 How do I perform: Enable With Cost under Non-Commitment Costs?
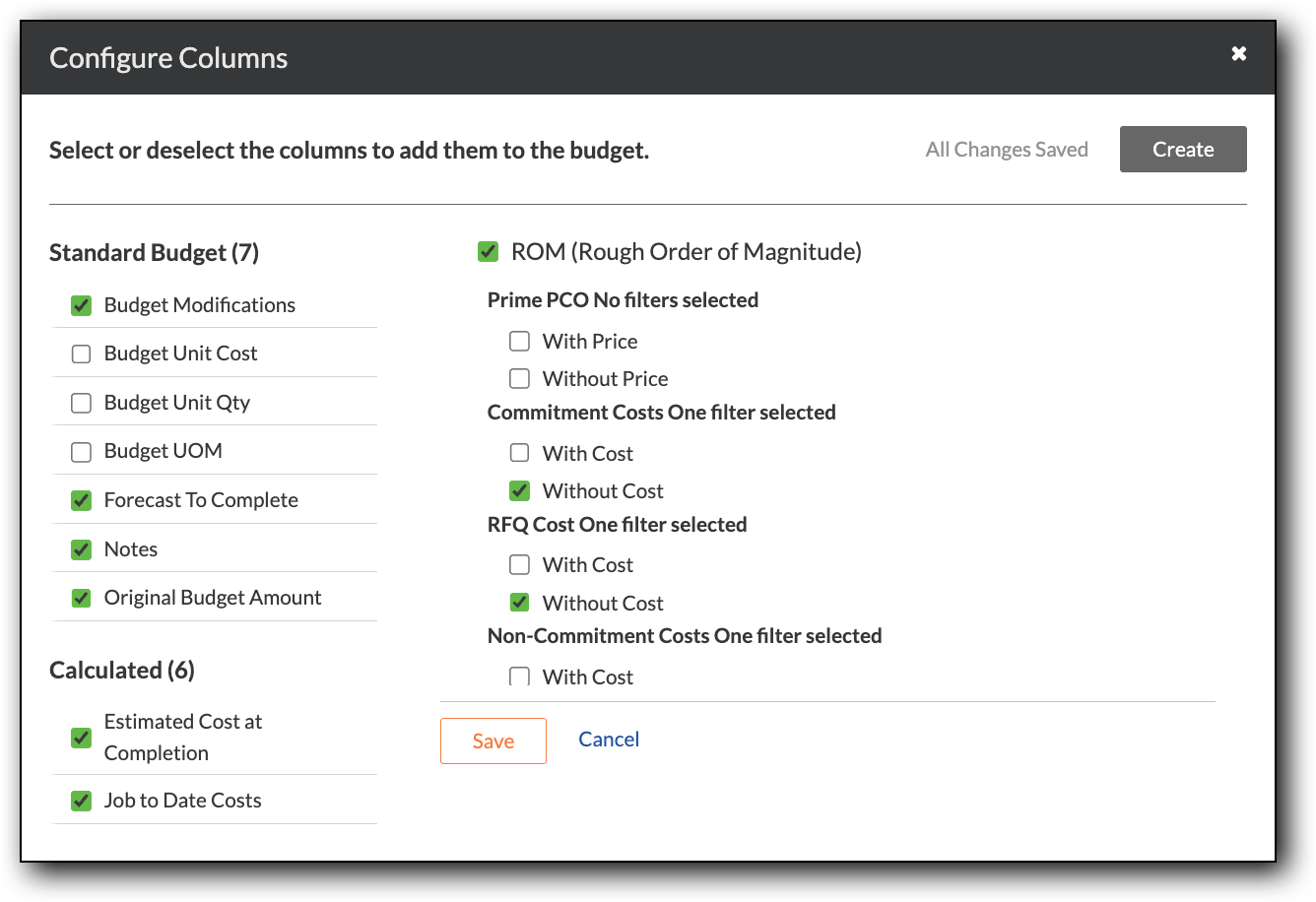[x=519, y=676]
